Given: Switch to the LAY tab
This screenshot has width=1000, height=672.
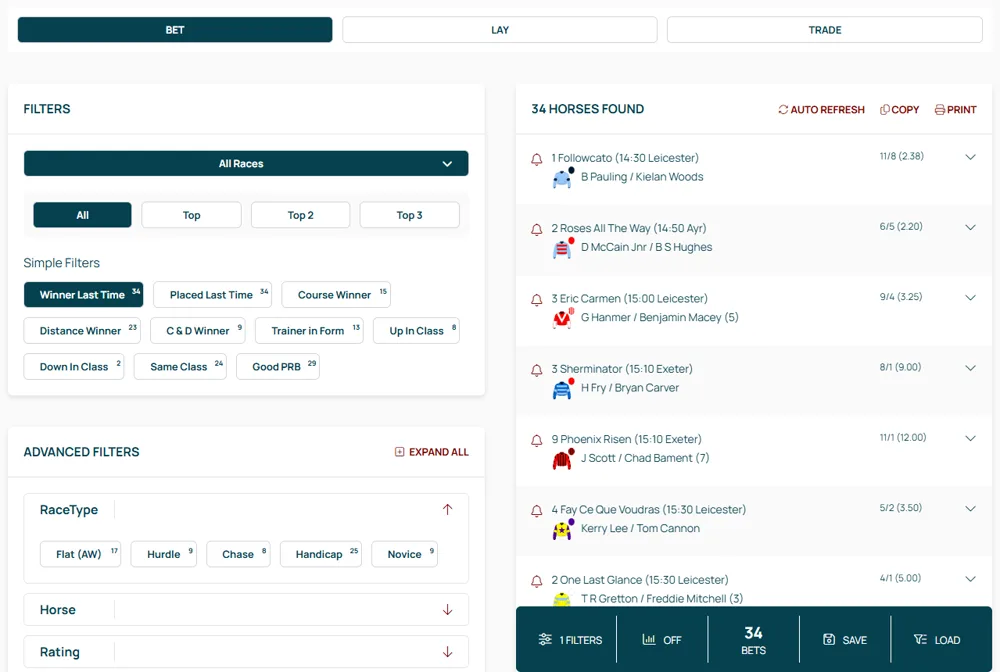Looking at the screenshot, I should [499, 30].
